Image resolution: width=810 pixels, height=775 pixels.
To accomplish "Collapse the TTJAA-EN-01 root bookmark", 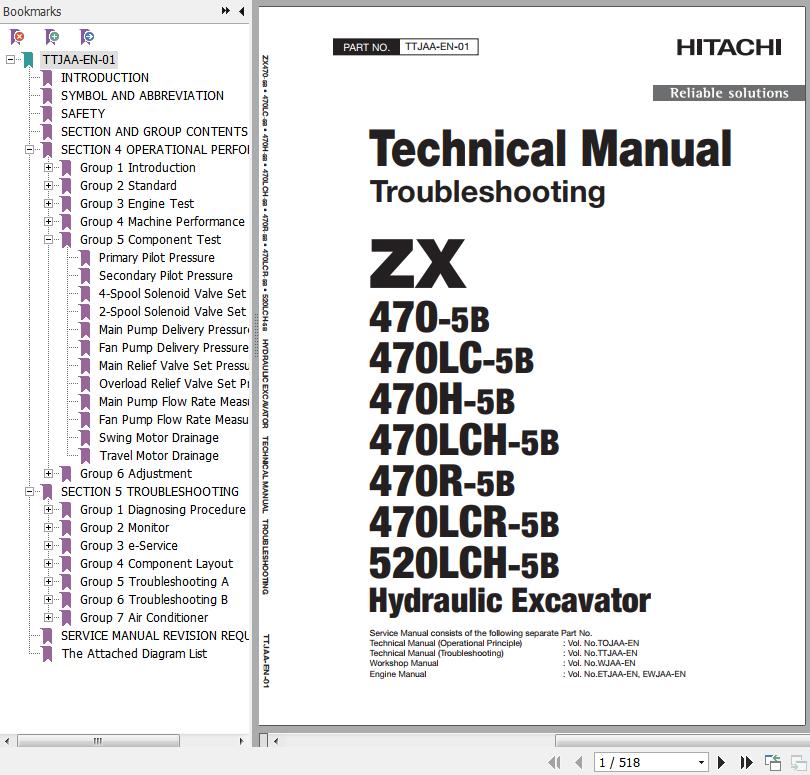I will [10, 60].
